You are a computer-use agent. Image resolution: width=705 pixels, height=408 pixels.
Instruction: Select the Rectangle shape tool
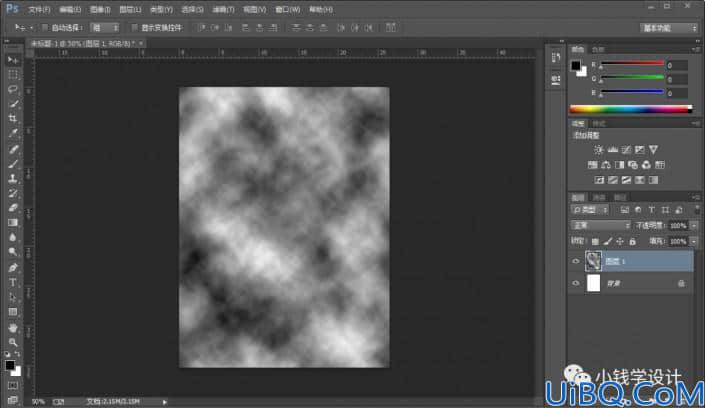tap(13, 312)
